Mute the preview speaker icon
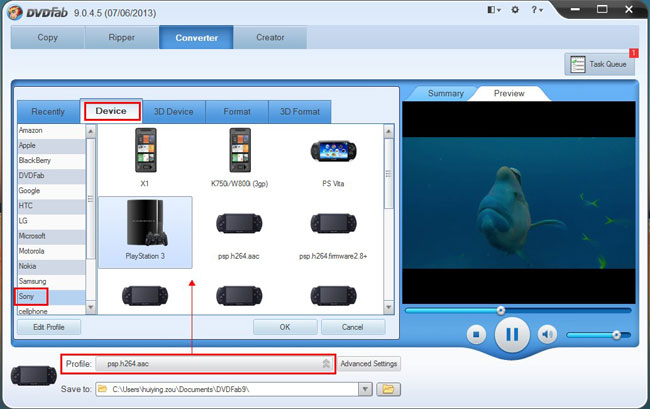Viewport: 650px width, 409px height. click(547, 334)
